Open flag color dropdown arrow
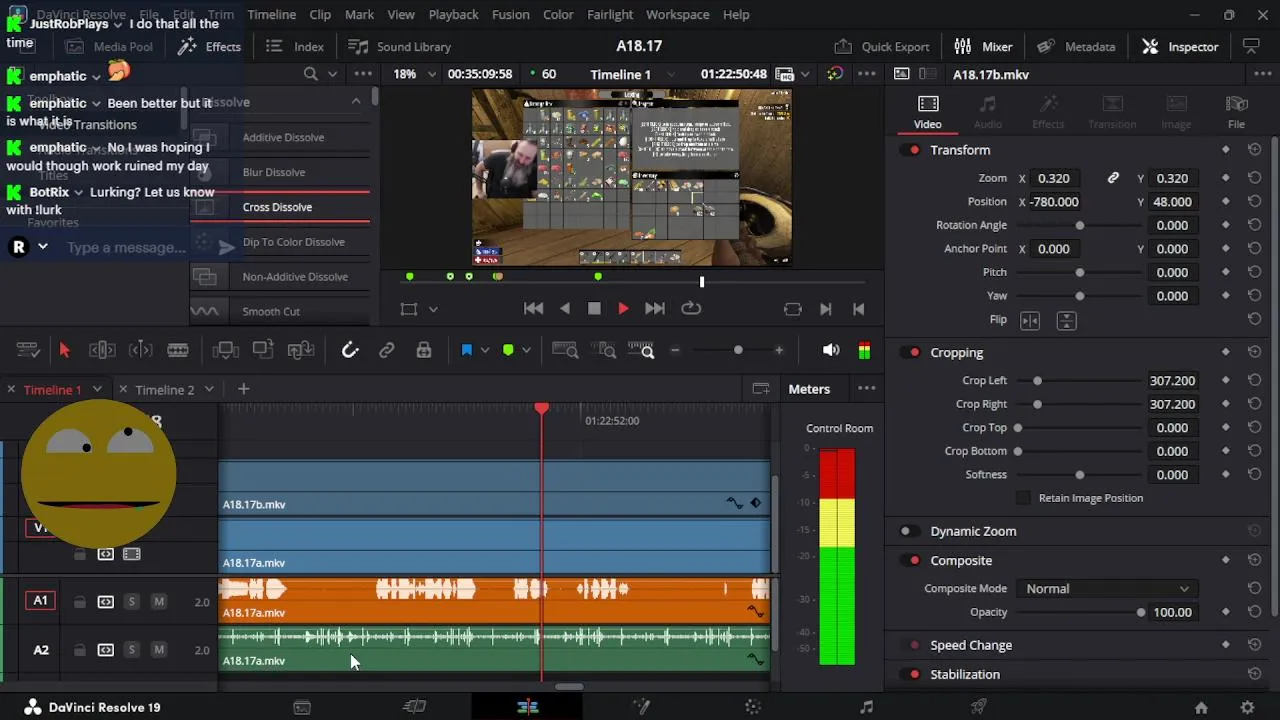This screenshot has height=720, width=1280. (485, 350)
